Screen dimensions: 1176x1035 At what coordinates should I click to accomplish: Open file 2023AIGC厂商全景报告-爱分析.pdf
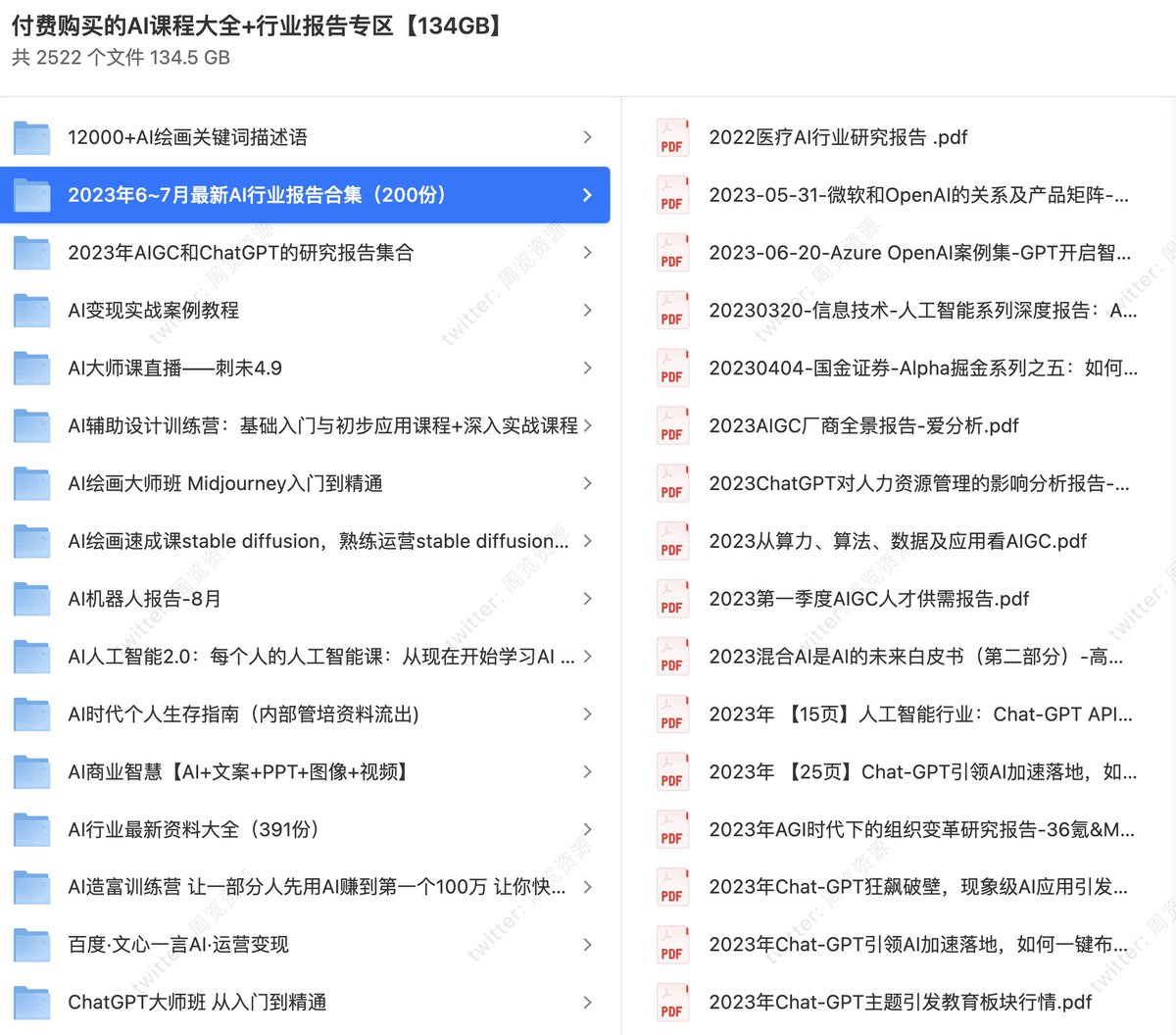pos(900,425)
